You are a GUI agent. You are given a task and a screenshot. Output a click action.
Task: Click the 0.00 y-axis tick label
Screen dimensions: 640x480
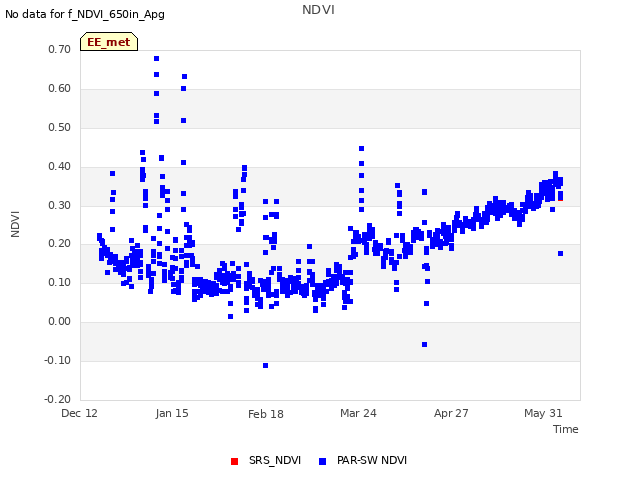point(60,322)
